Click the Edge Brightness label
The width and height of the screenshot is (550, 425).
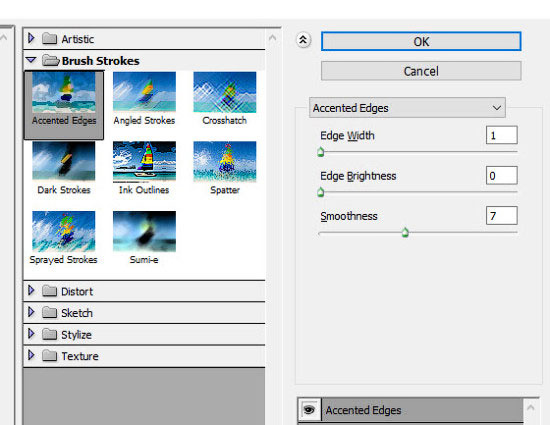(x=358, y=176)
